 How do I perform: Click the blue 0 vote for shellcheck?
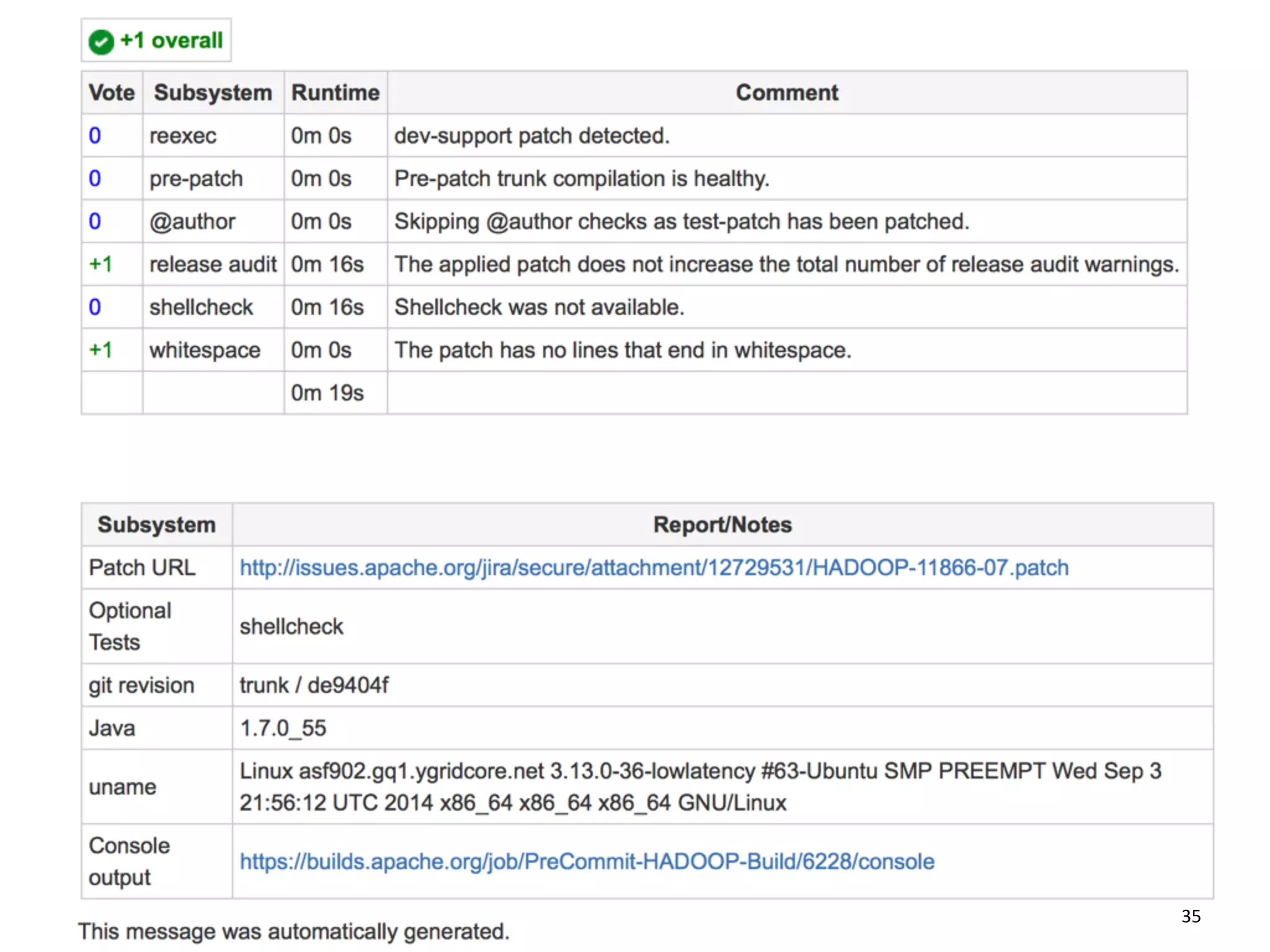click(x=95, y=307)
